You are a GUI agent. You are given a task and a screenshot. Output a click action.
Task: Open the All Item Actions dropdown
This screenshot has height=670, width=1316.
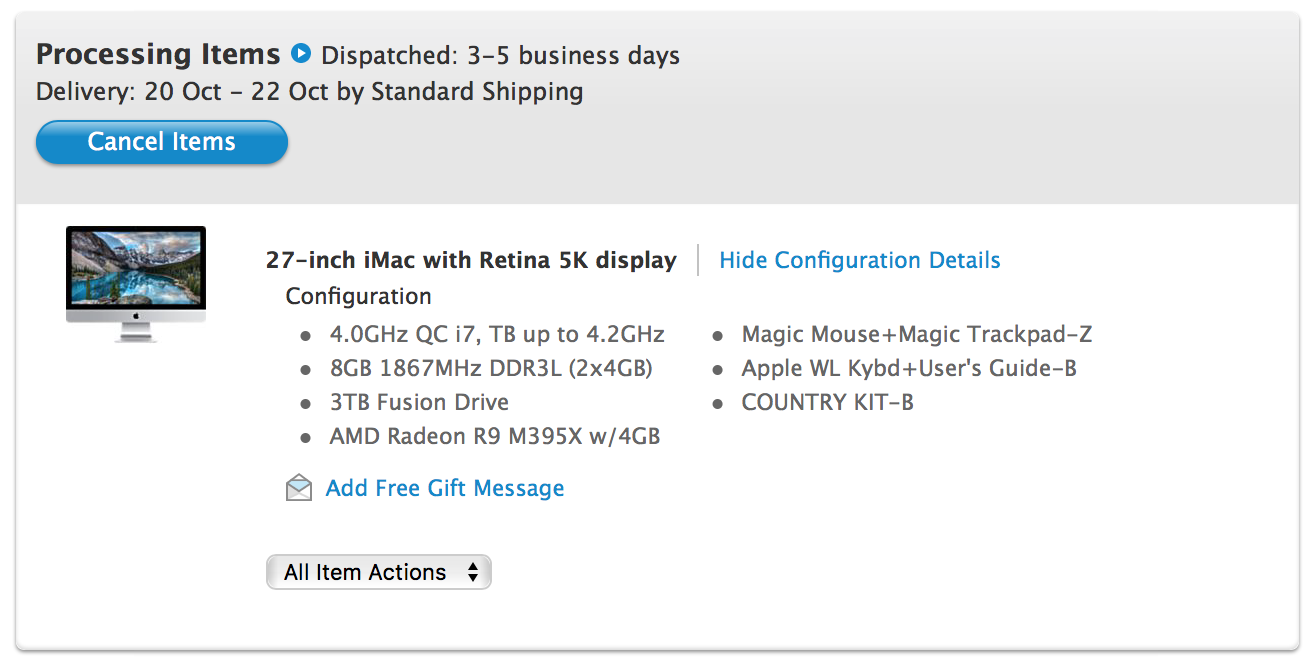(378, 572)
